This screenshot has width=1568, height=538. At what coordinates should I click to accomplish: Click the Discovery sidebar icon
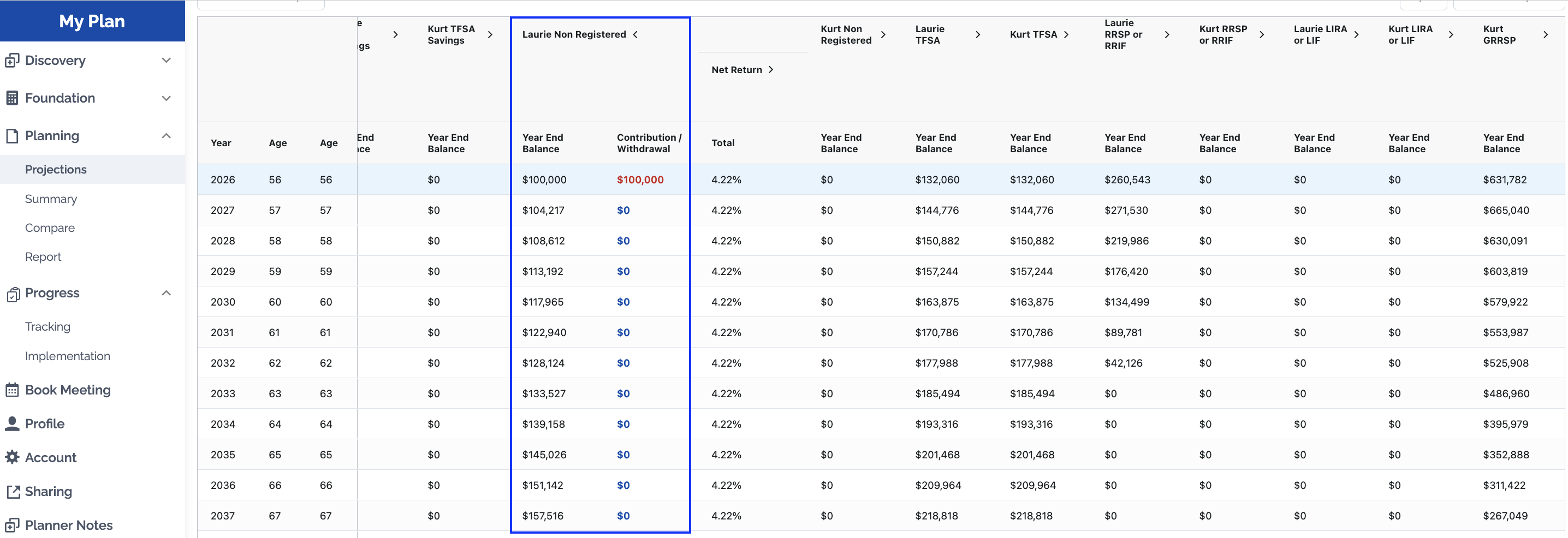click(x=11, y=61)
